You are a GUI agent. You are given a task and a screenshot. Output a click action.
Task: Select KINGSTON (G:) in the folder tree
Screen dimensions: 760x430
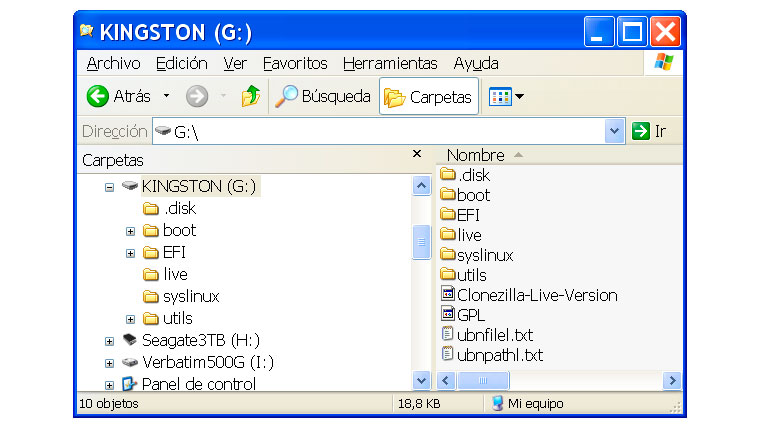199,186
